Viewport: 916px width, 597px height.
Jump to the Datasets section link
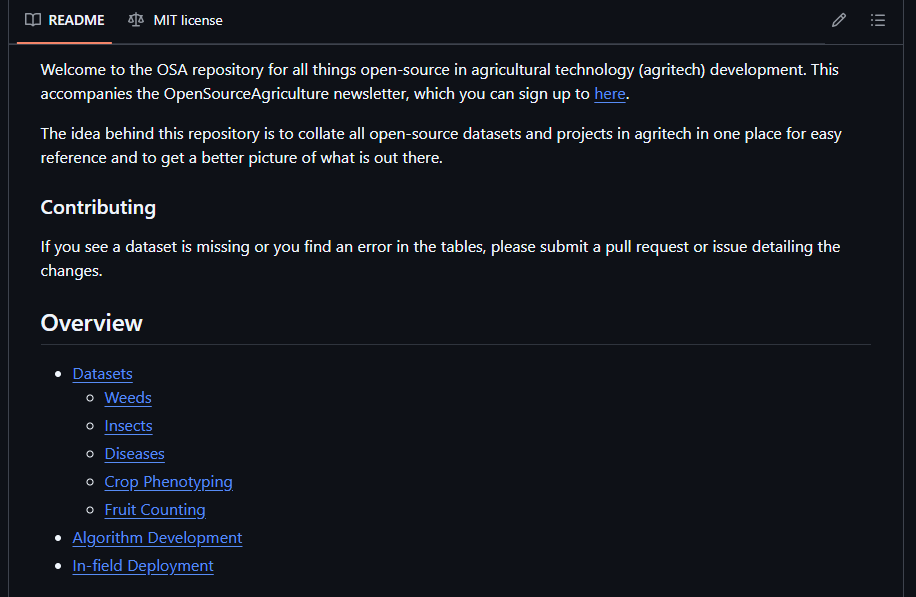tap(102, 374)
